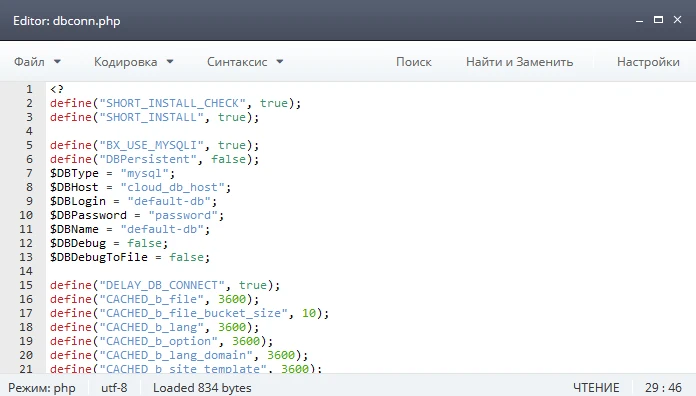Click utf-8 encoding in status bar
696x396 pixels.
coord(114,388)
